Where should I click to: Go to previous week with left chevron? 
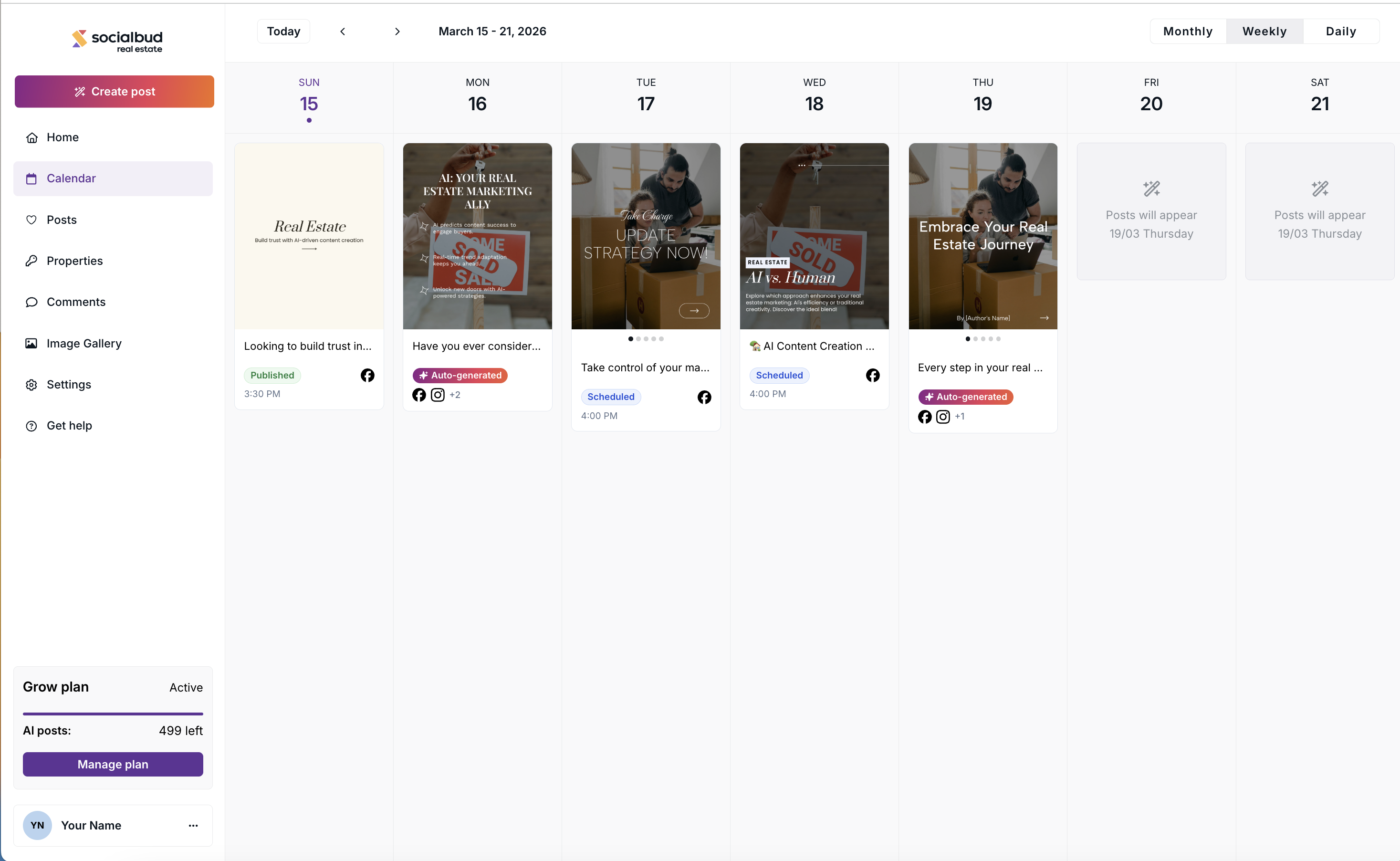[343, 31]
